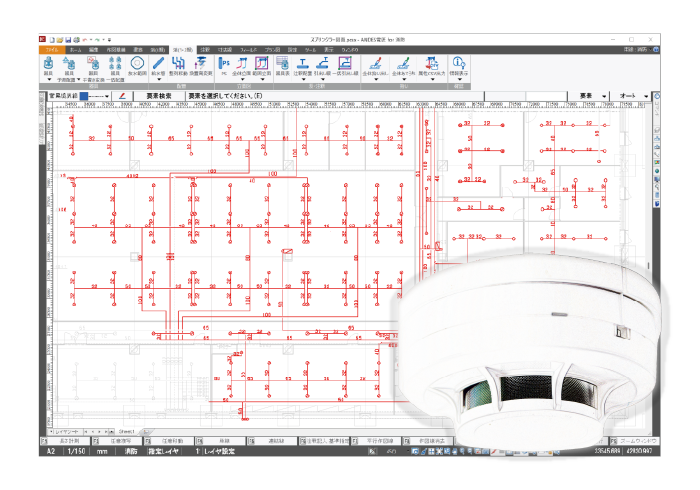Open the PS pipe shaft tool
Screen dimensions: 700x490
coord(223,64)
